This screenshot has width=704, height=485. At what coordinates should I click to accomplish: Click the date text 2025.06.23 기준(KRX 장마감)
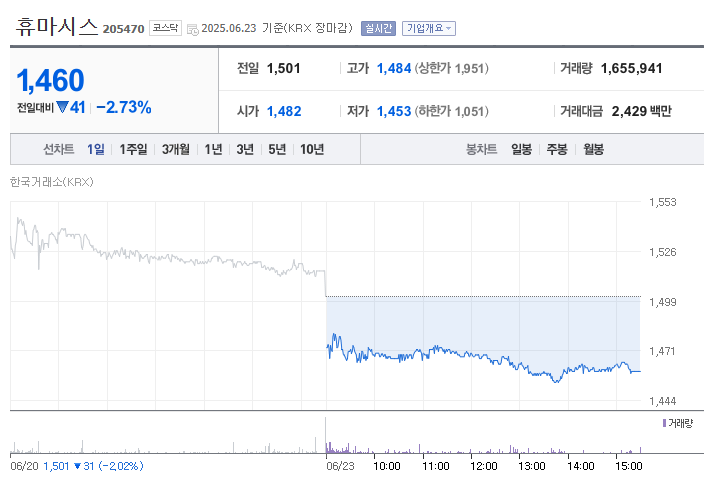pyautogui.click(x=277, y=28)
